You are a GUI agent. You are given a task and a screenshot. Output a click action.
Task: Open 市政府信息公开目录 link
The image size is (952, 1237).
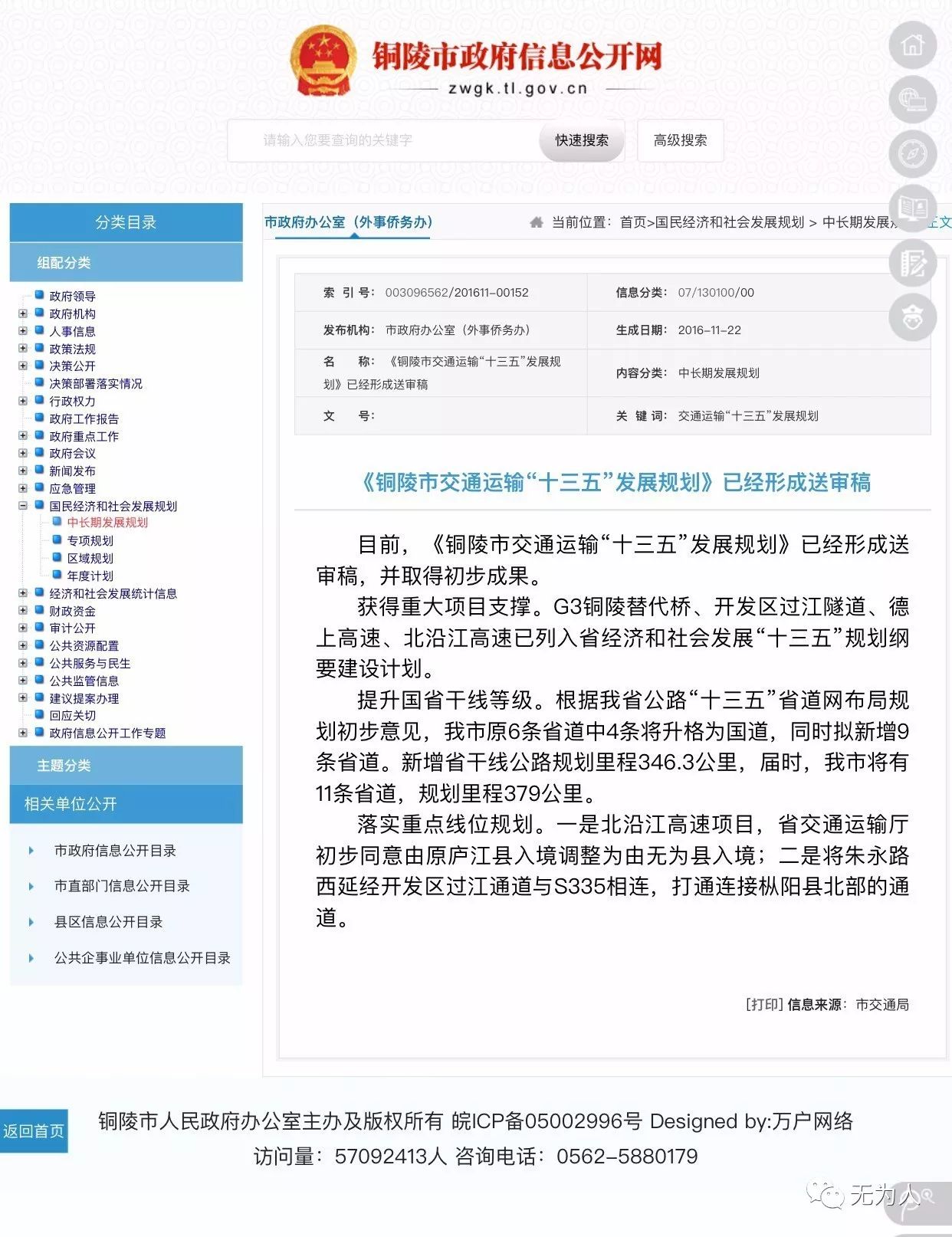click(115, 851)
